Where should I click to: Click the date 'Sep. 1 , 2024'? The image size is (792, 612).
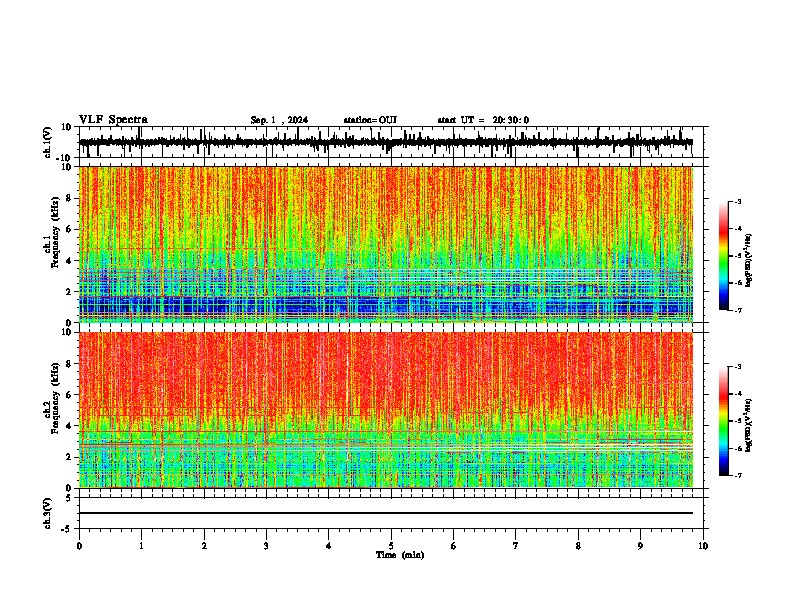tap(279, 120)
